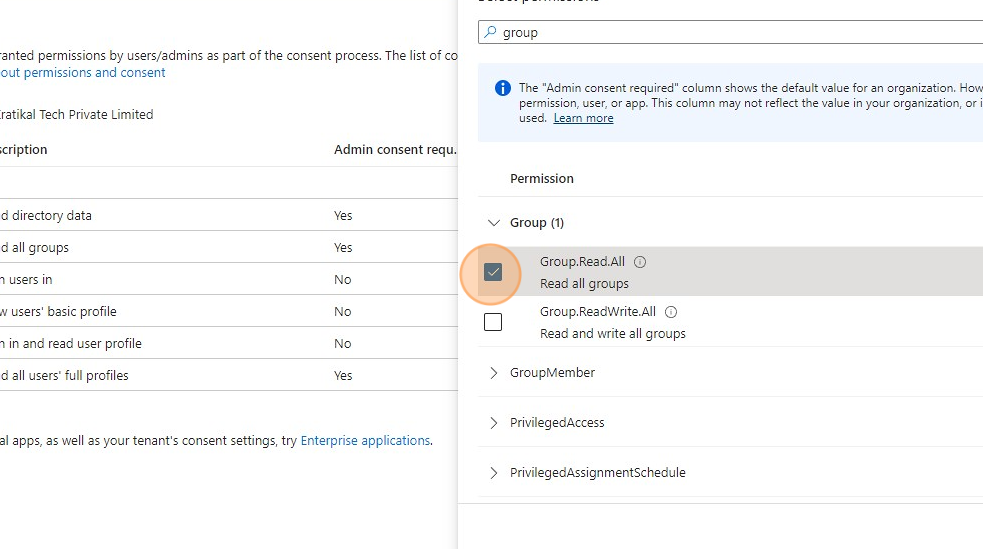Select the 'all users' full profiles' table row
983x549 pixels.
click(x=200, y=376)
